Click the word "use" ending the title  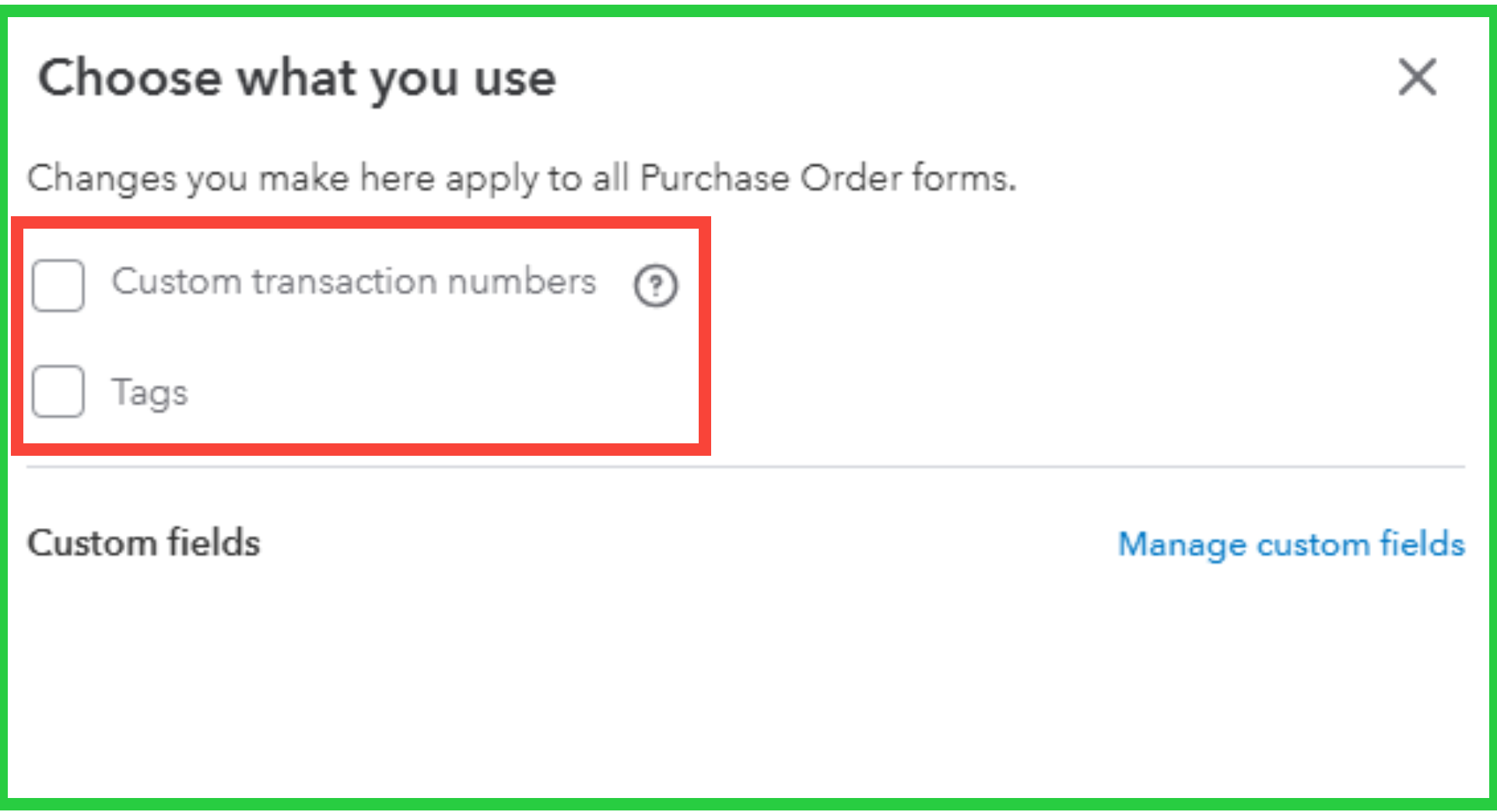515,79
